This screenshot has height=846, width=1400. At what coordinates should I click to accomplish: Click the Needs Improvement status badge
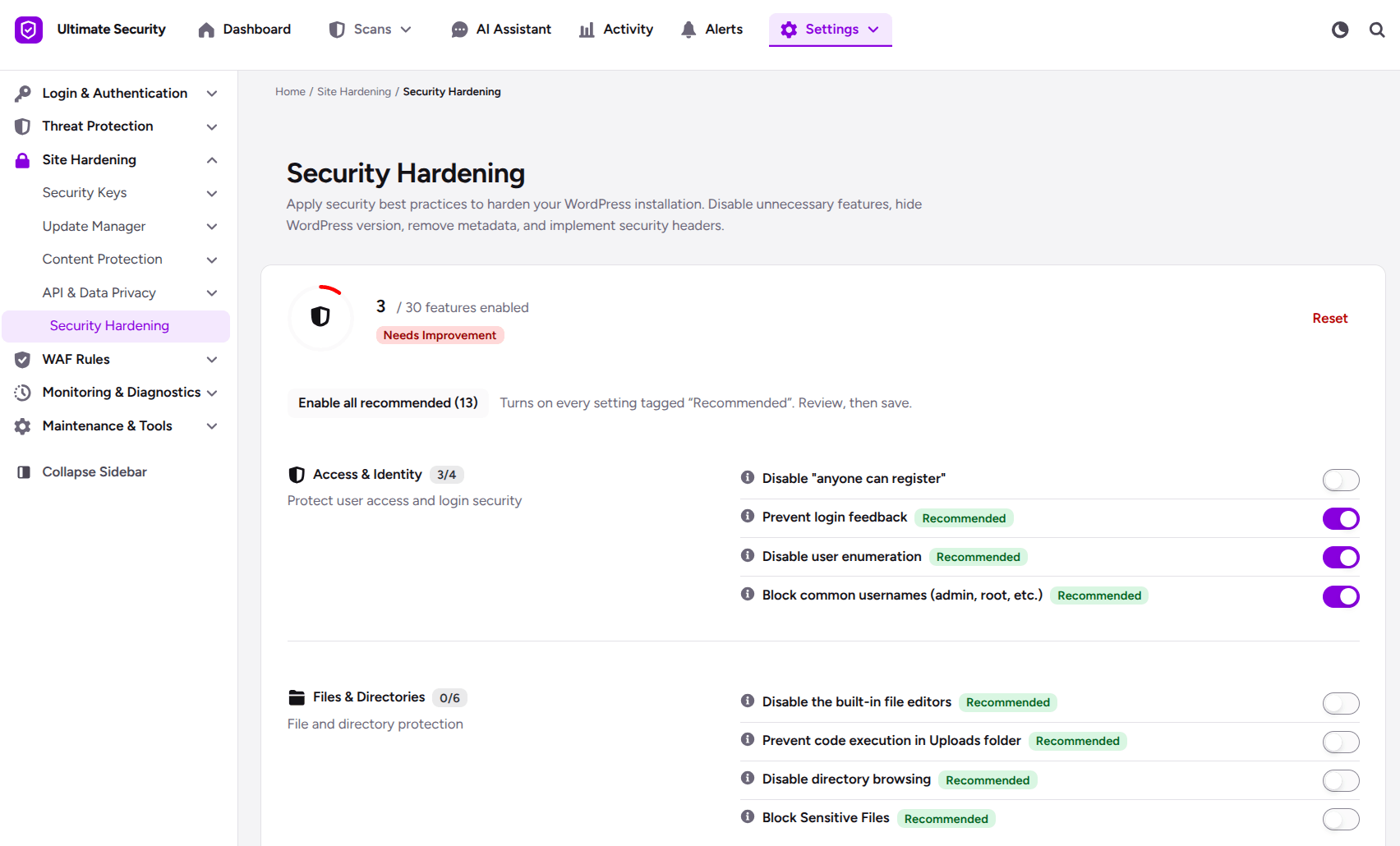[x=440, y=335]
